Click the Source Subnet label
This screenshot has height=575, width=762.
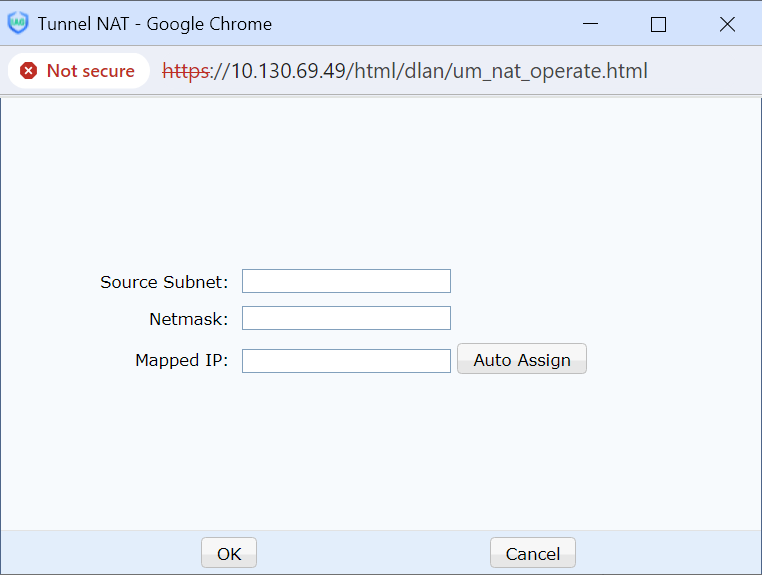164,282
